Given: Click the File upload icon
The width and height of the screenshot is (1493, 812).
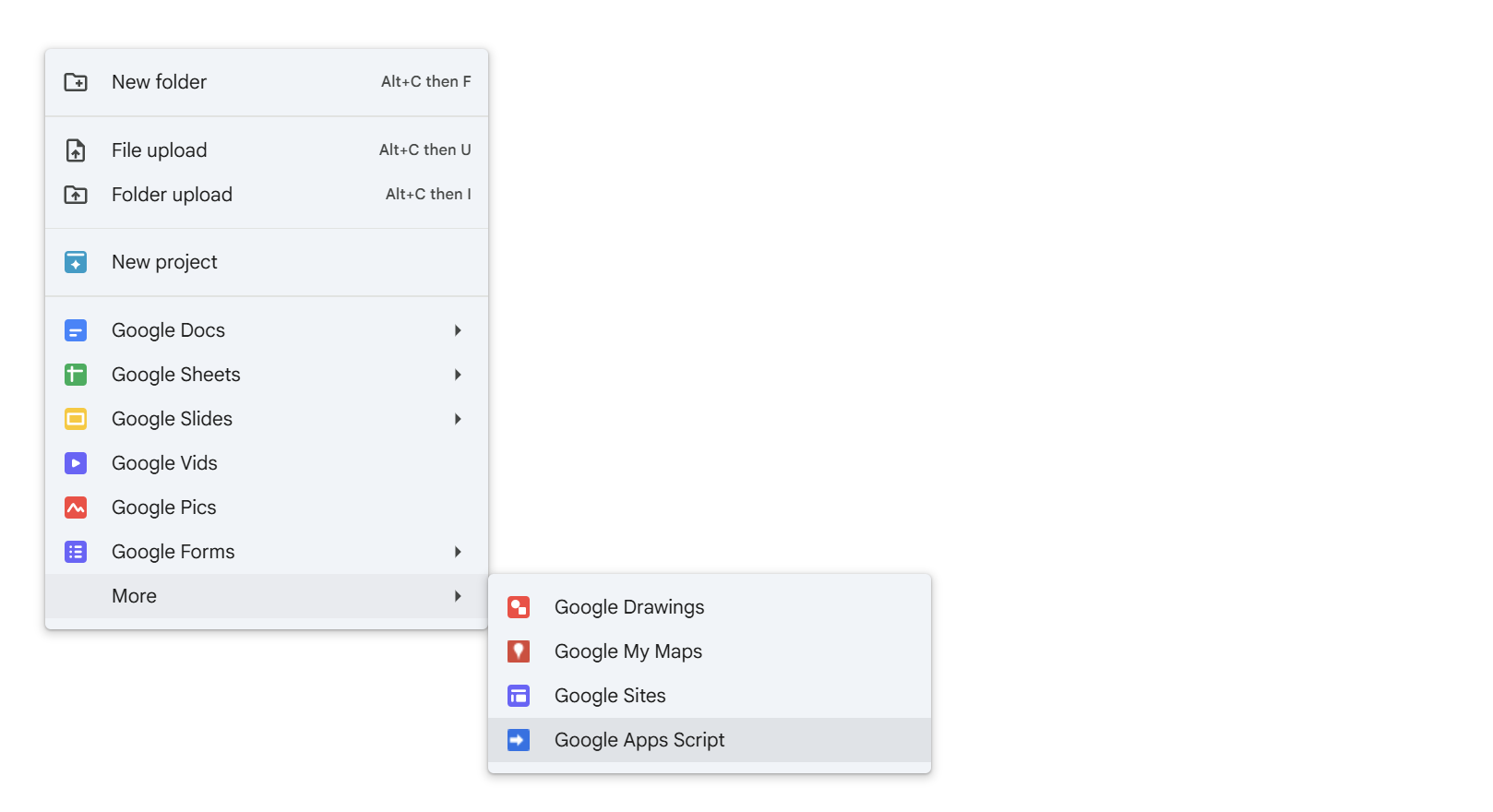Looking at the screenshot, I should pos(76,150).
